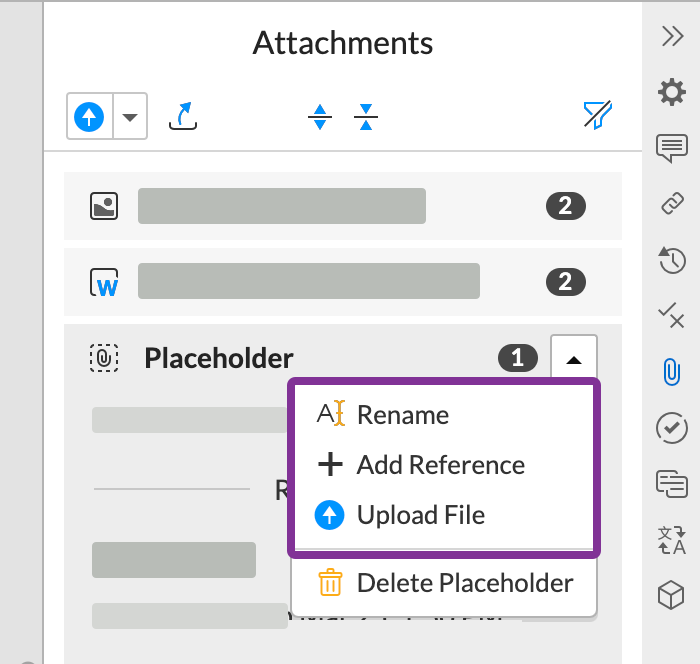The image size is (700, 664).
Task: Open the history clock panel
Action: tap(672, 260)
